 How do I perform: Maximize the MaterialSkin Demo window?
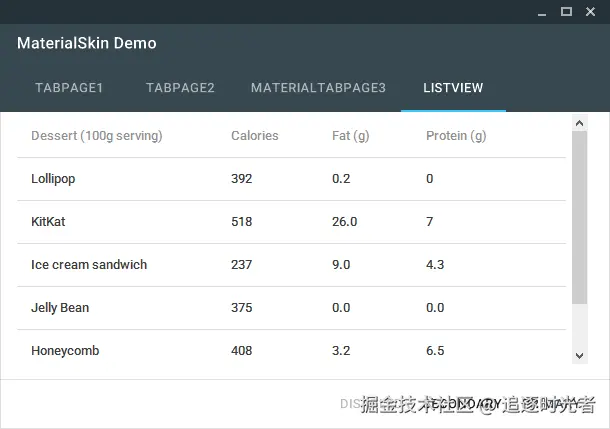tap(566, 12)
